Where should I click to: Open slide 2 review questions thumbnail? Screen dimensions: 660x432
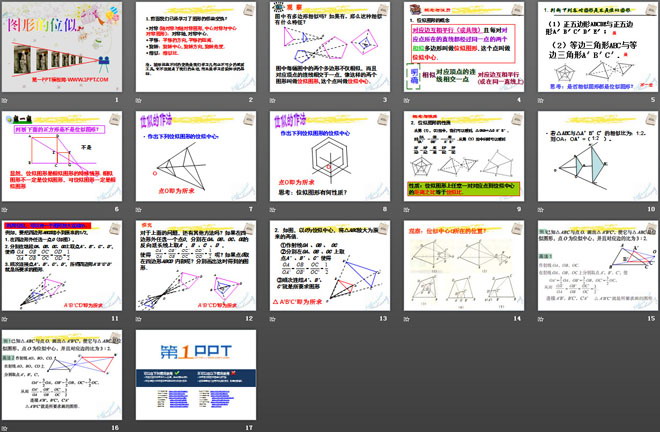(195, 46)
